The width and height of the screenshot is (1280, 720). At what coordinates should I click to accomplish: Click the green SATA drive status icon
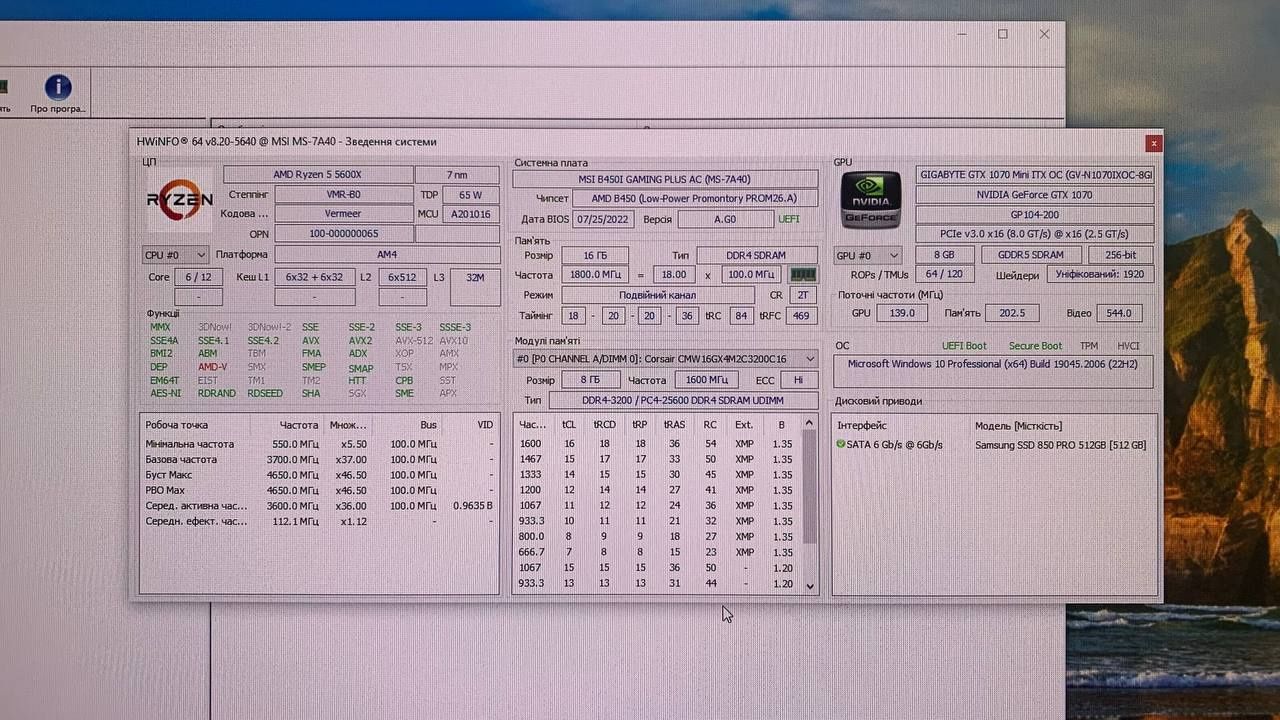pyautogui.click(x=841, y=444)
